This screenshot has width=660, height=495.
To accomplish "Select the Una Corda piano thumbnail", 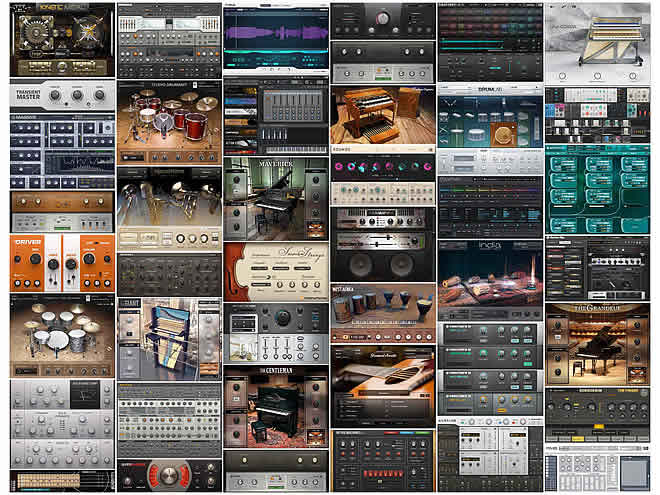I will click(597, 43).
